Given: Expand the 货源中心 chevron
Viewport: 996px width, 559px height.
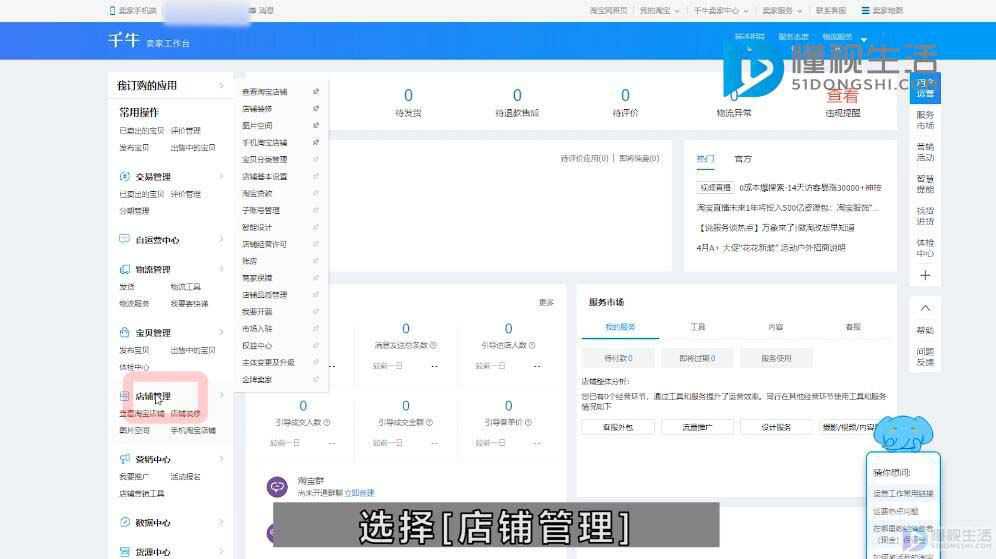Looking at the screenshot, I should [x=222, y=551].
